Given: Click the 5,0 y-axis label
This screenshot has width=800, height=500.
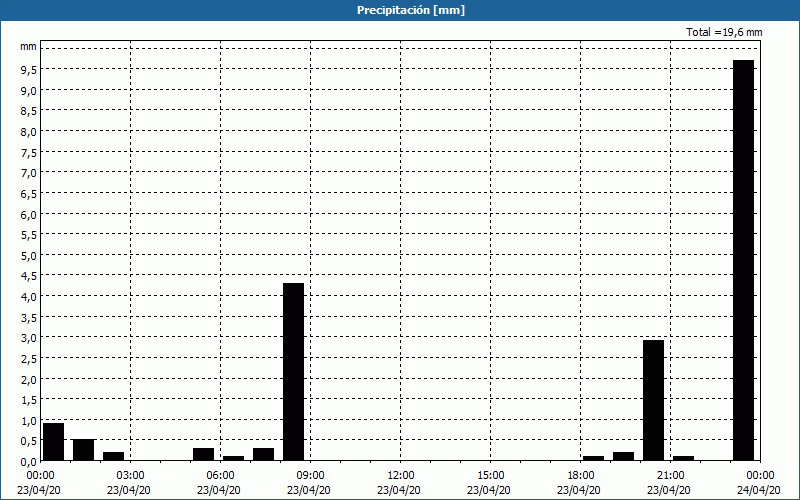Looking at the screenshot, I should pyautogui.click(x=29, y=256).
